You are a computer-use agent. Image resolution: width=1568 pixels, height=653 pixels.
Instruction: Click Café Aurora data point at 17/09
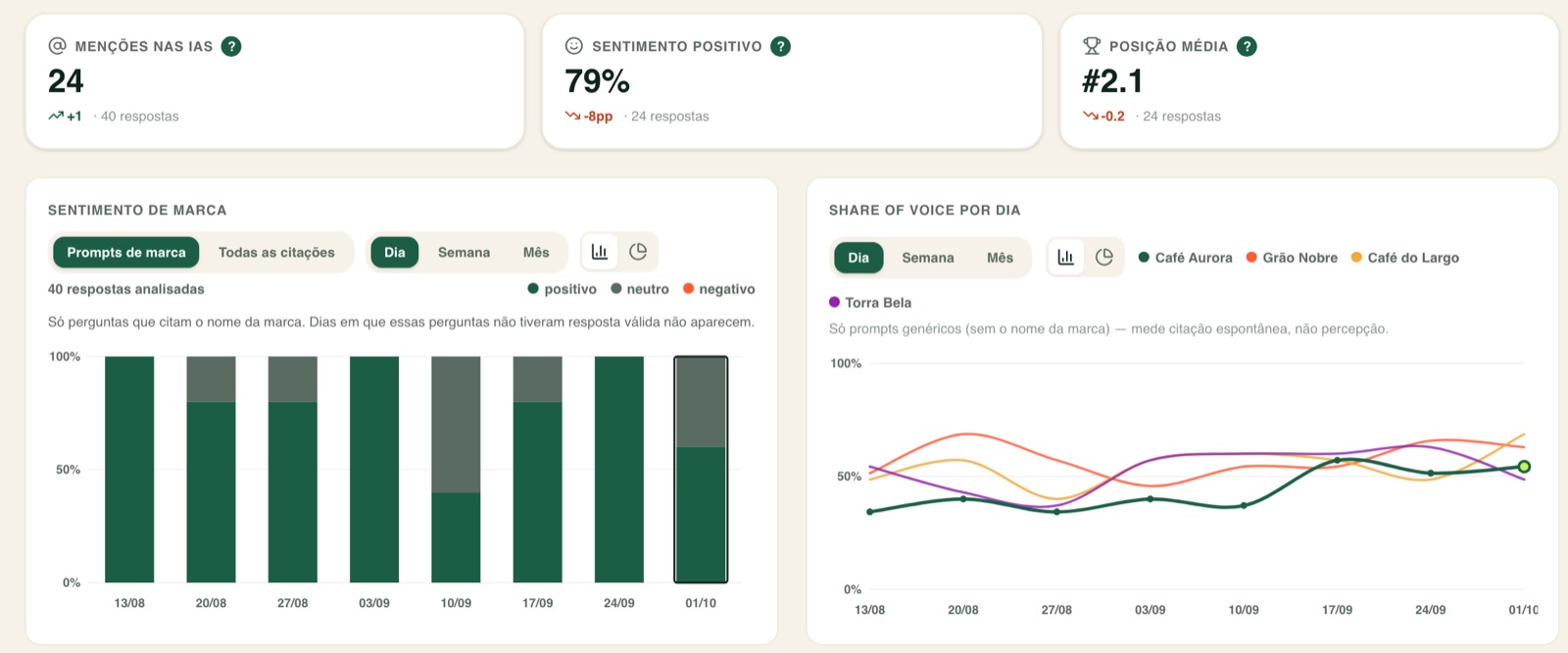(x=1337, y=460)
